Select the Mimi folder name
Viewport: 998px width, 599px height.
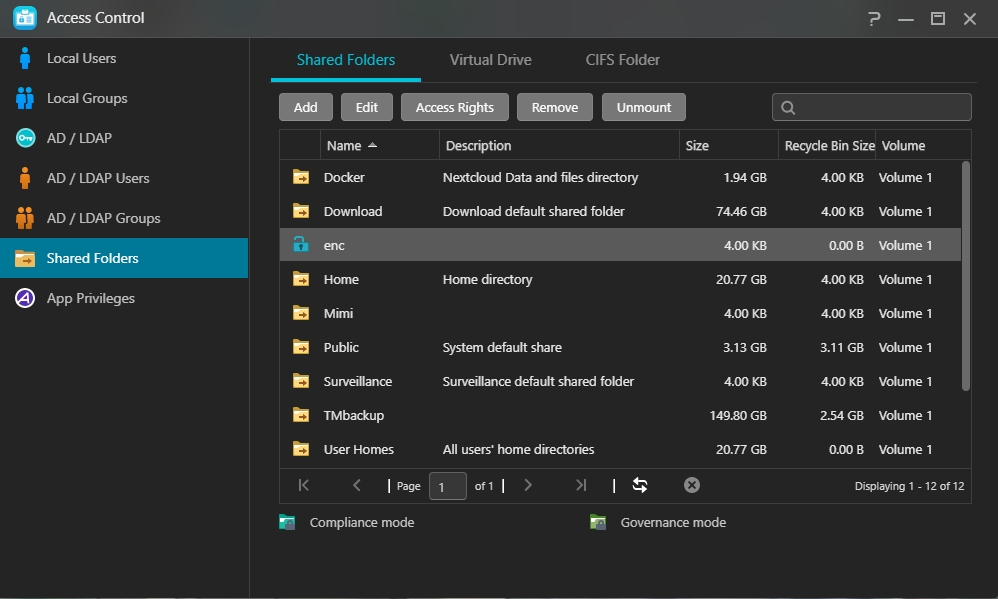point(338,313)
